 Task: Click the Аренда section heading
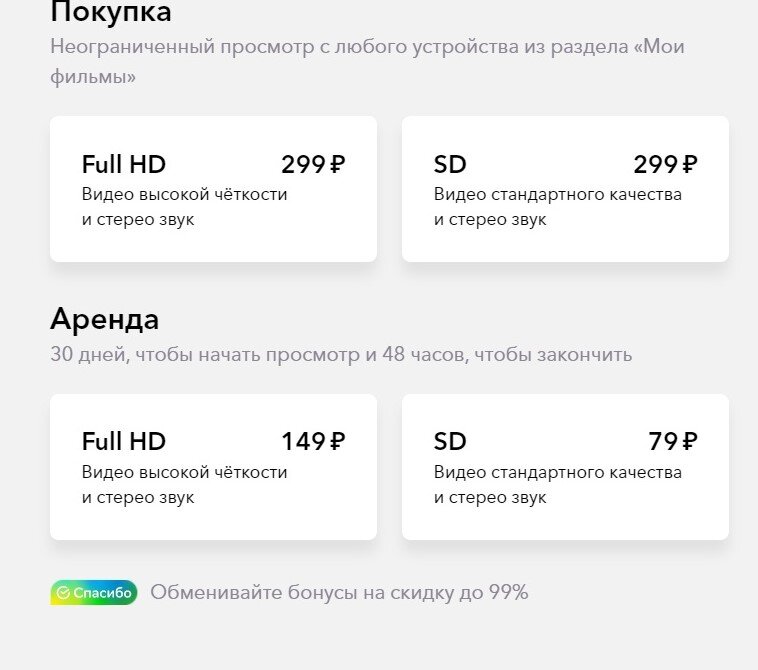point(104,319)
